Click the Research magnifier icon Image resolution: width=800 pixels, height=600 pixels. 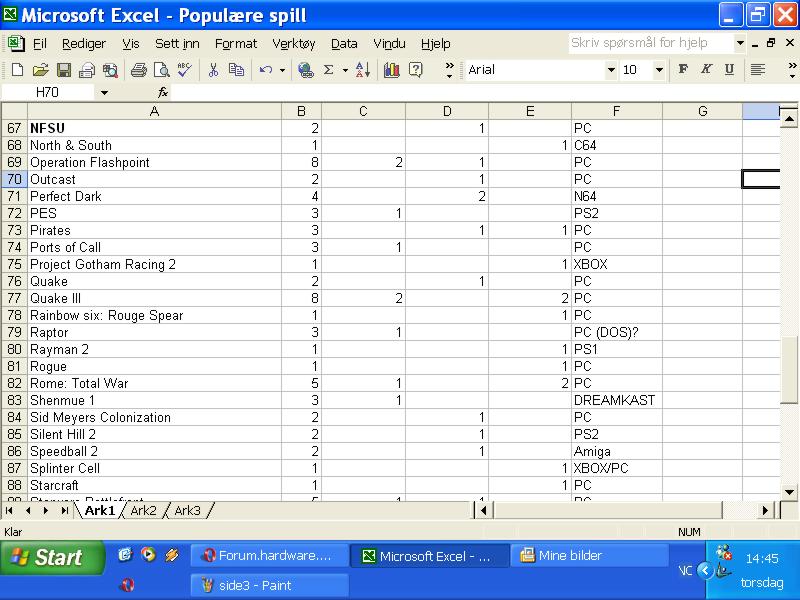[110, 70]
